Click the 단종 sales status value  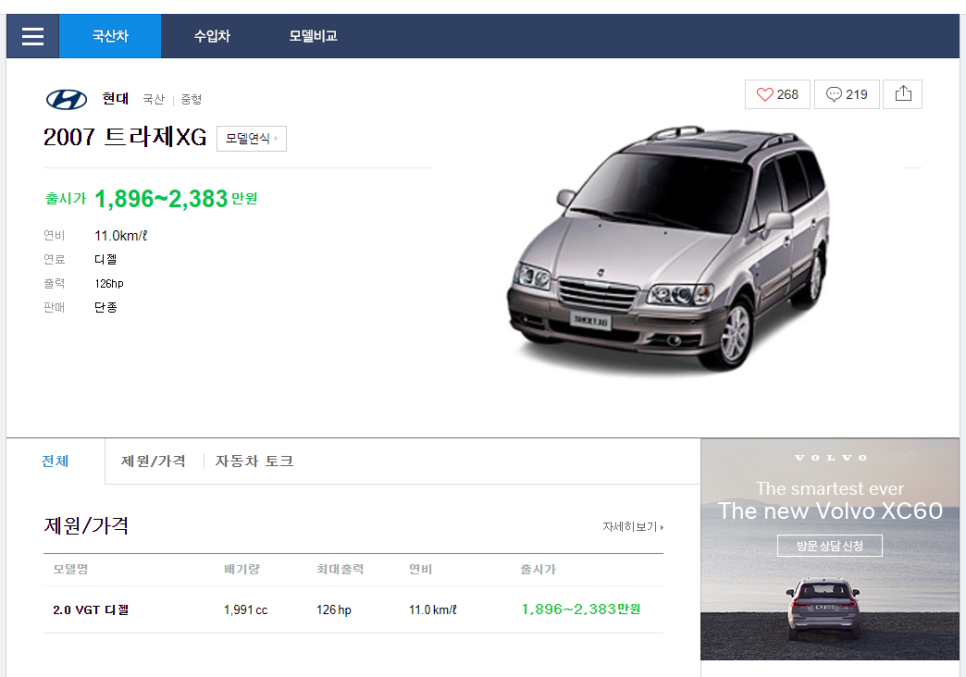pos(105,307)
